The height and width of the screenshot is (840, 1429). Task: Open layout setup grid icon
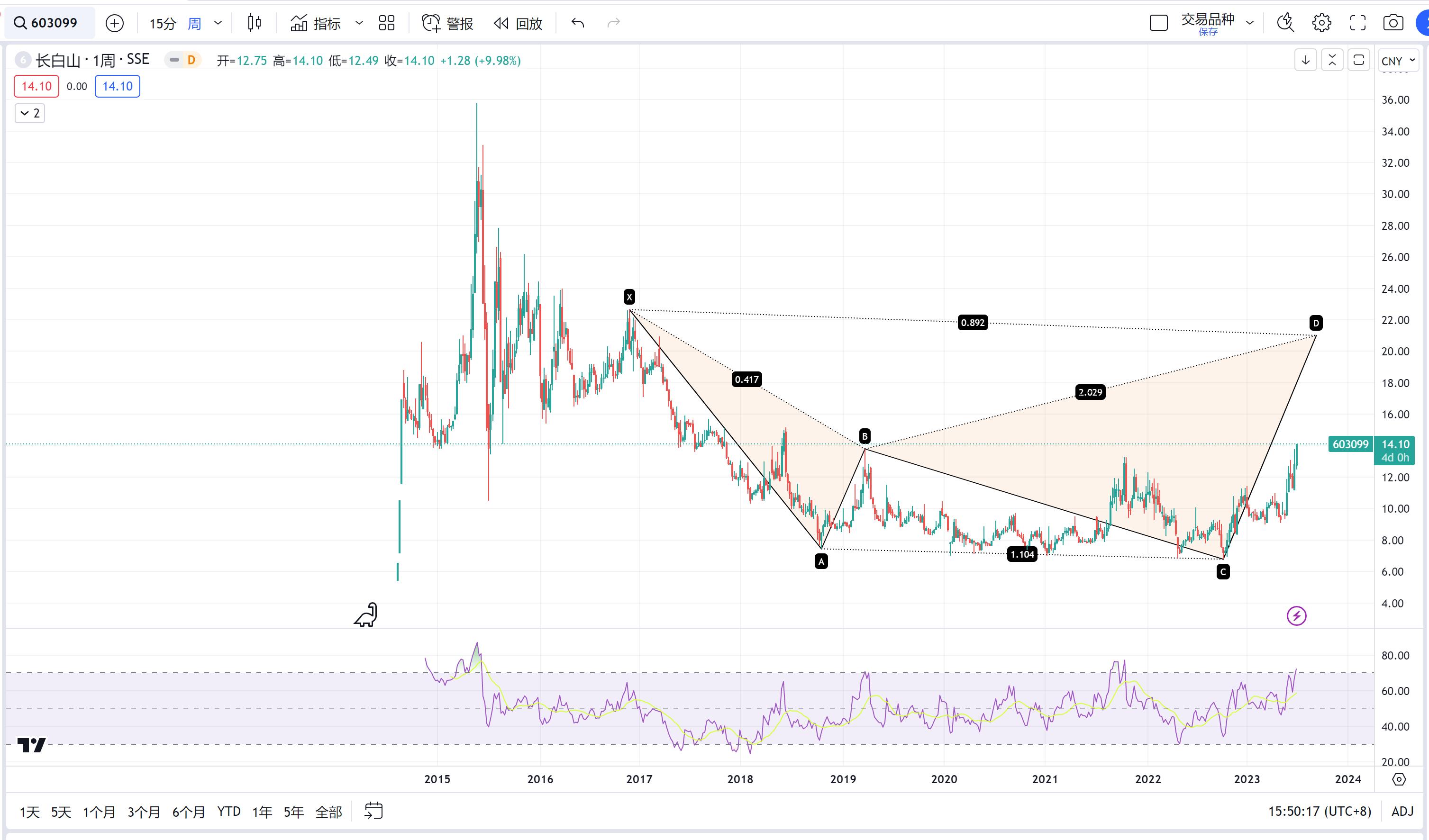[387, 23]
